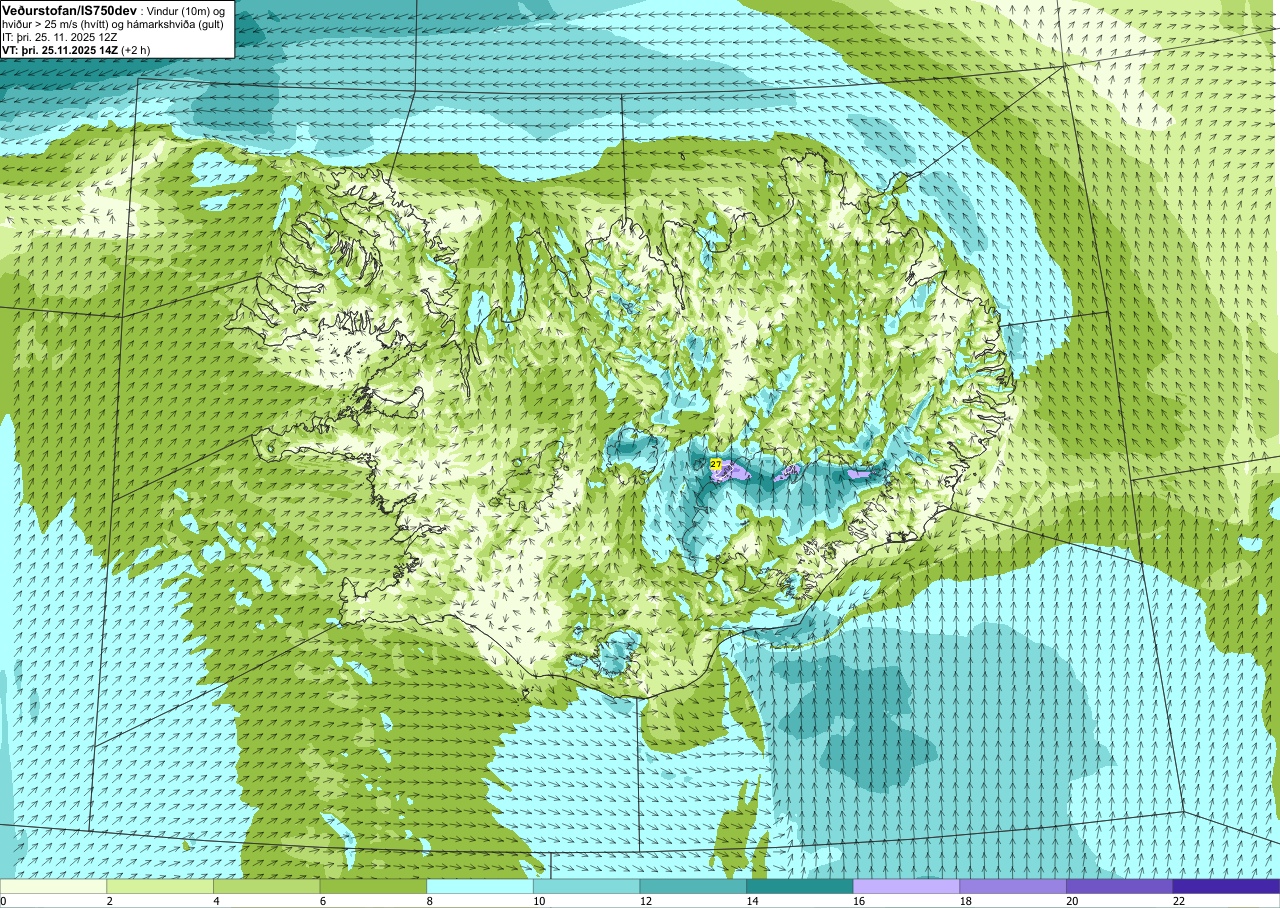Click the 12–14 m/s teal legend swatch
The height and width of the screenshot is (908, 1280).
click(693, 886)
